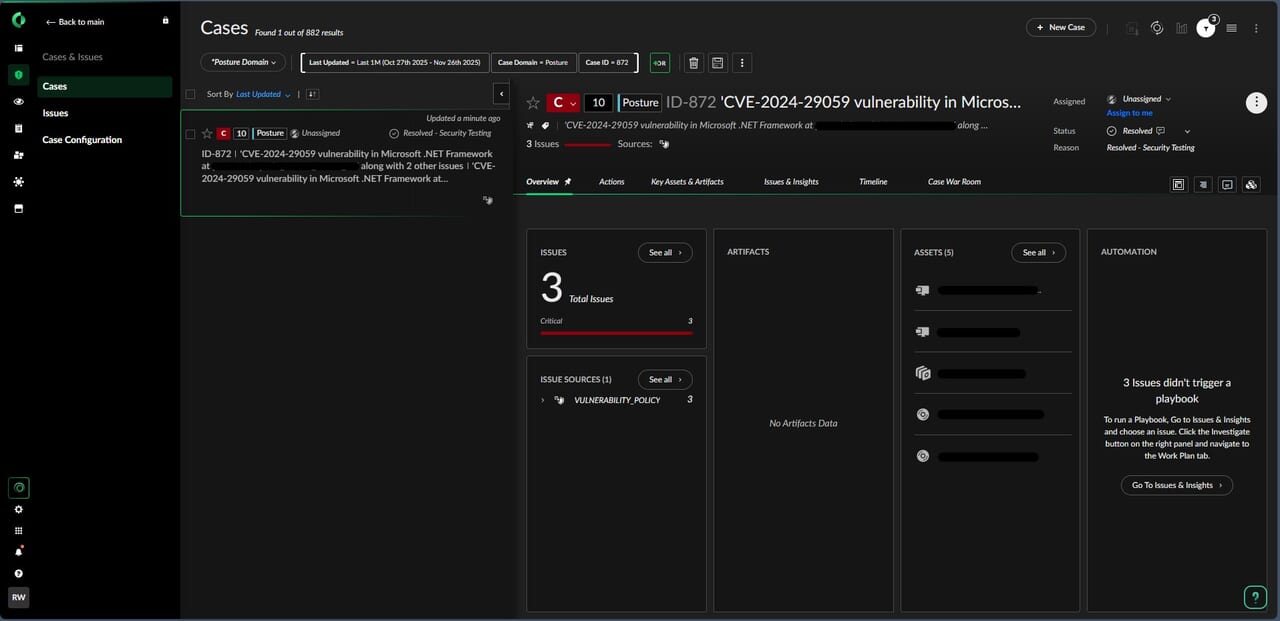
Task: Open the filter funnel icon with badge
Action: click(x=1206, y=28)
